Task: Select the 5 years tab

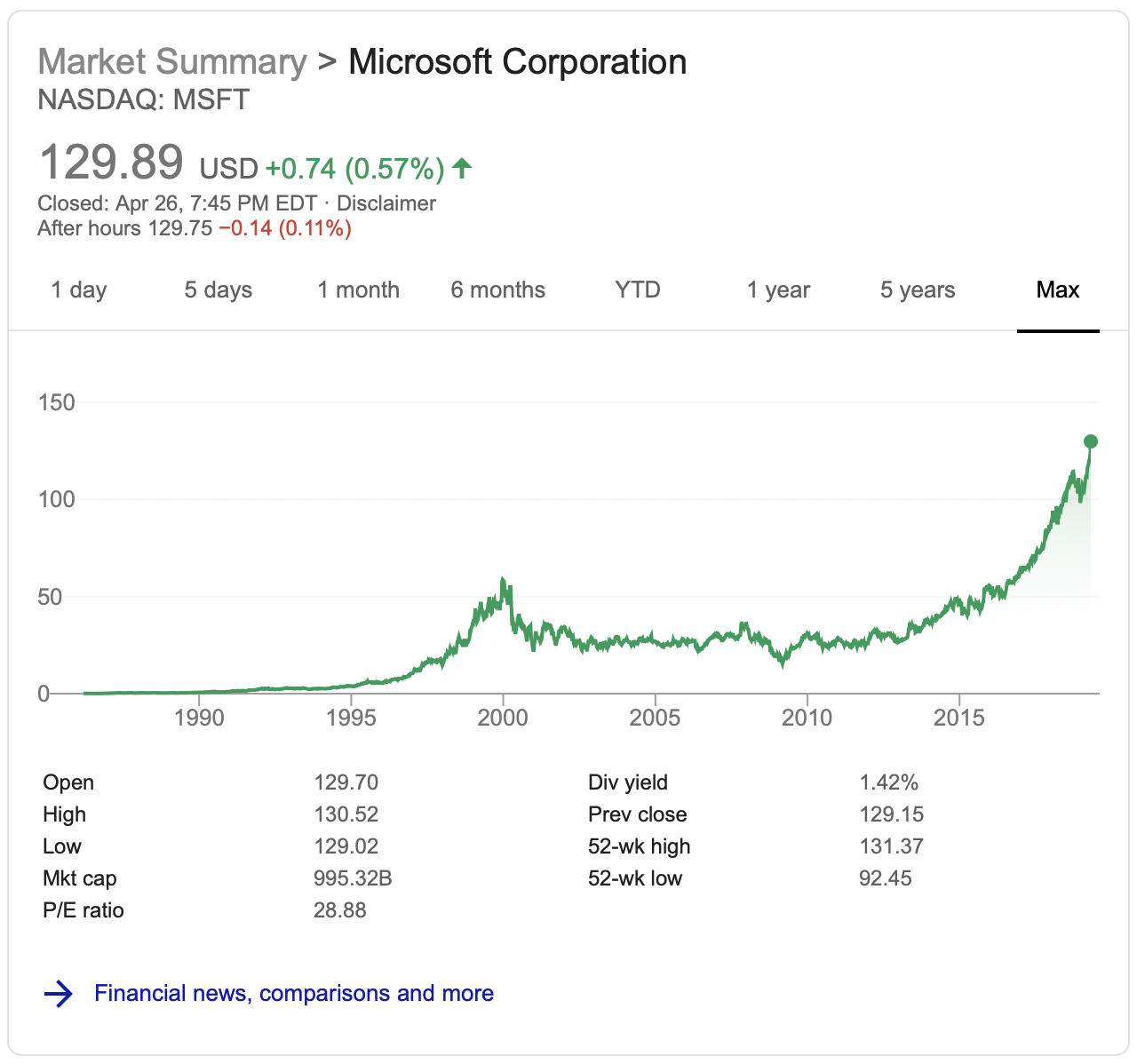Action: pos(918,290)
